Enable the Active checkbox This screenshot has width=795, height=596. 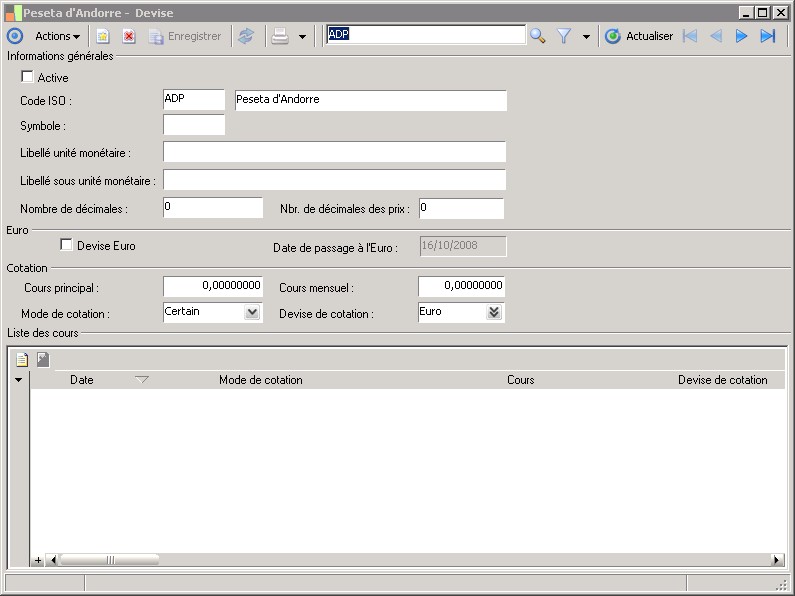pos(27,77)
